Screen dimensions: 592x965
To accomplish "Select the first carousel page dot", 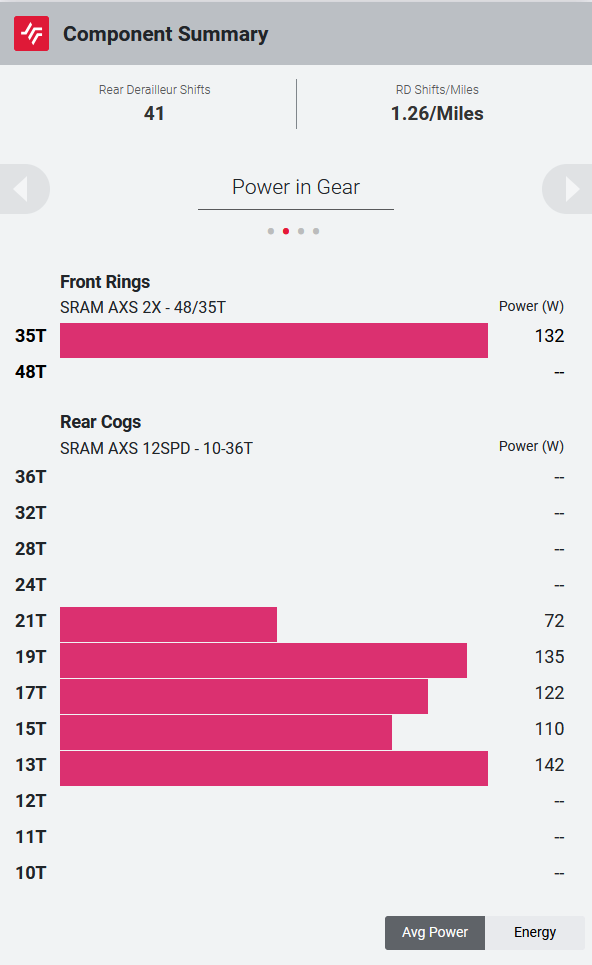I will [x=271, y=231].
